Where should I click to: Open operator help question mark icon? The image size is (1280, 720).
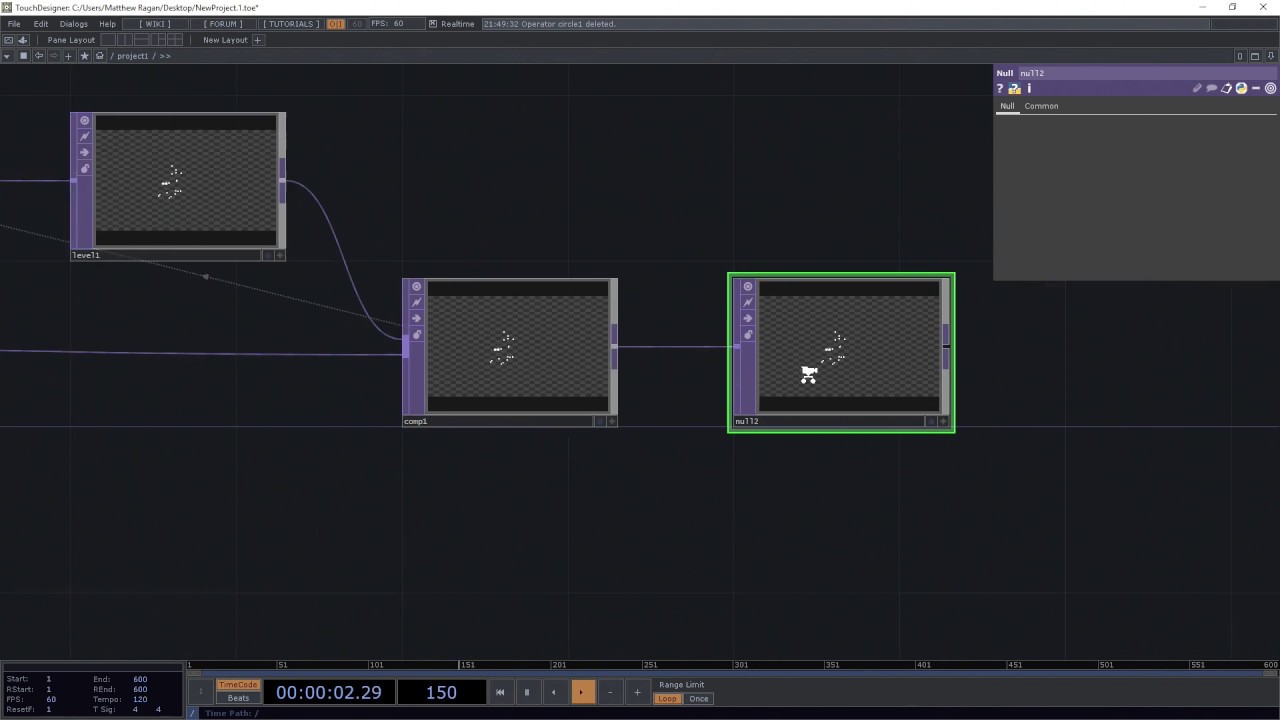tap(999, 89)
